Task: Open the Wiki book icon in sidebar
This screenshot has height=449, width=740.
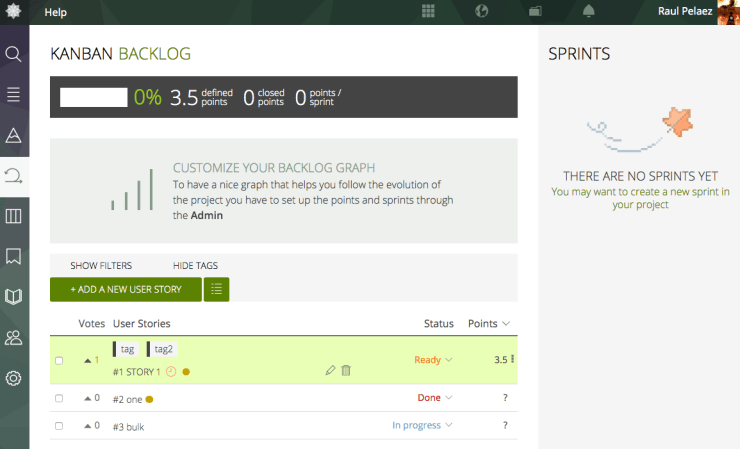Action: click(x=14, y=297)
